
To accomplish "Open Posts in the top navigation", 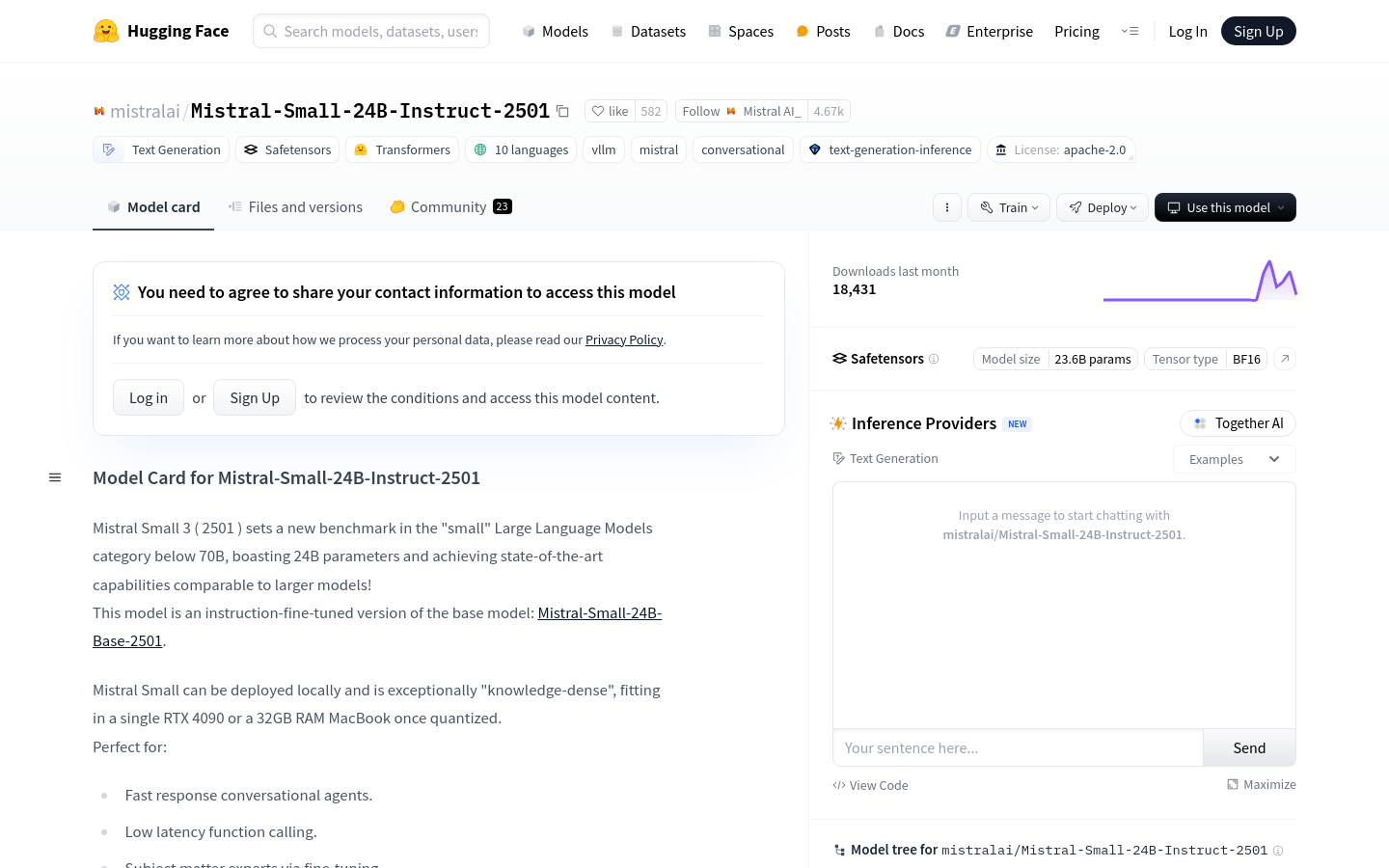I will [823, 31].
